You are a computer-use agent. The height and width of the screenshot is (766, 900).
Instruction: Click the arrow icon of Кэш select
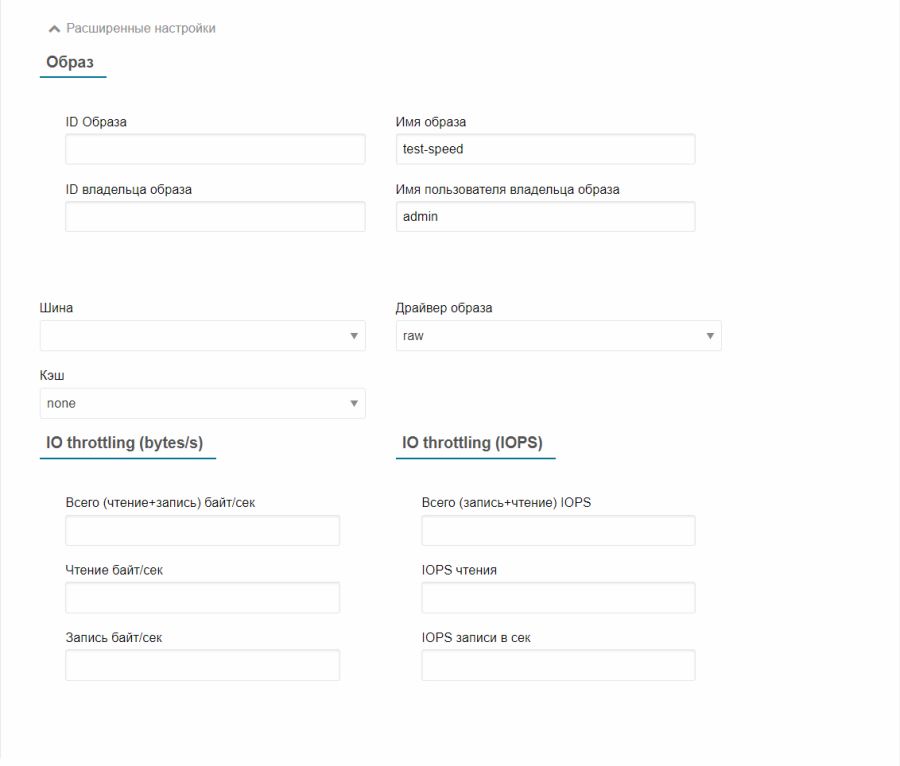(x=354, y=403)
